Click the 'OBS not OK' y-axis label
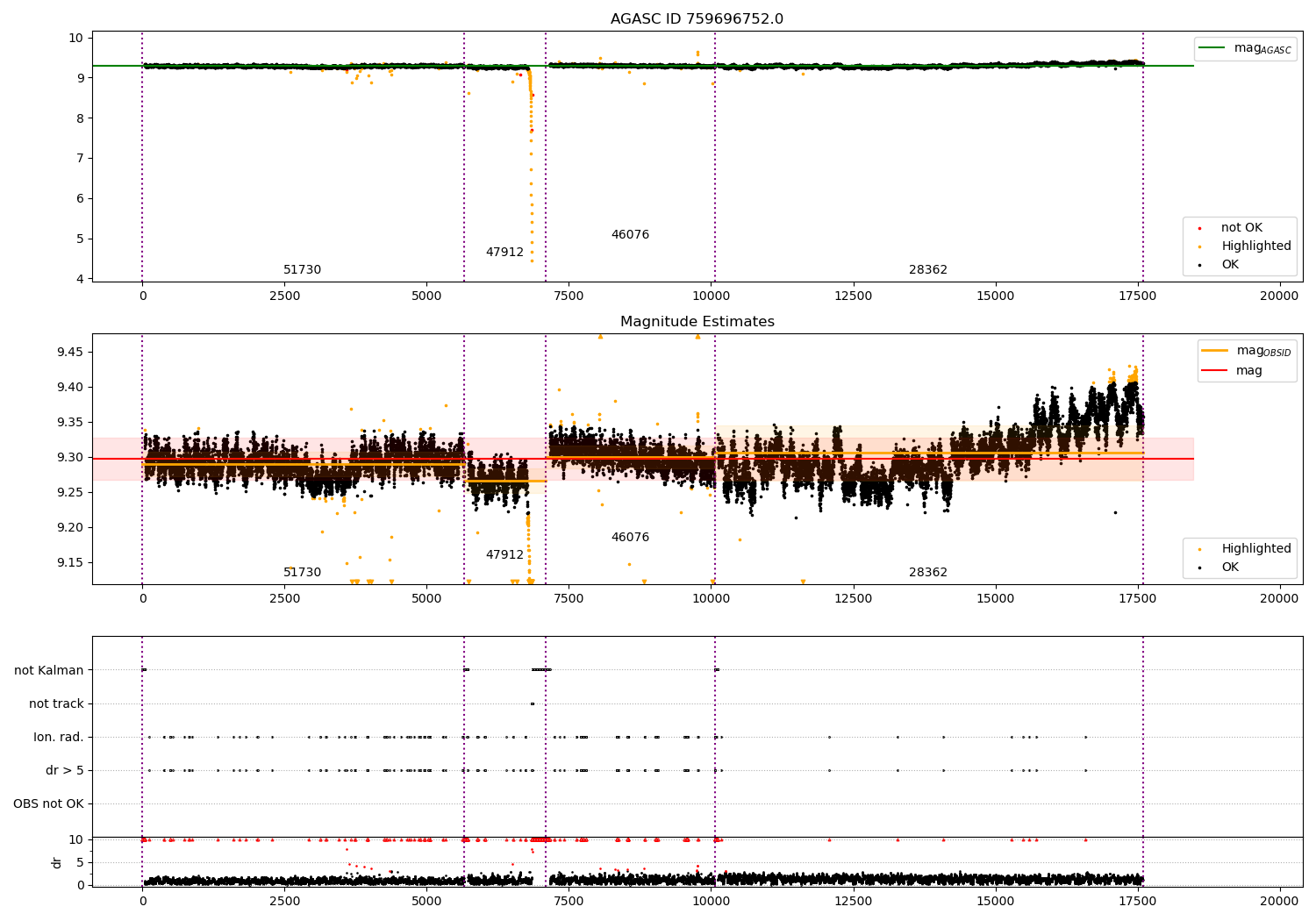 coord(49,803)
